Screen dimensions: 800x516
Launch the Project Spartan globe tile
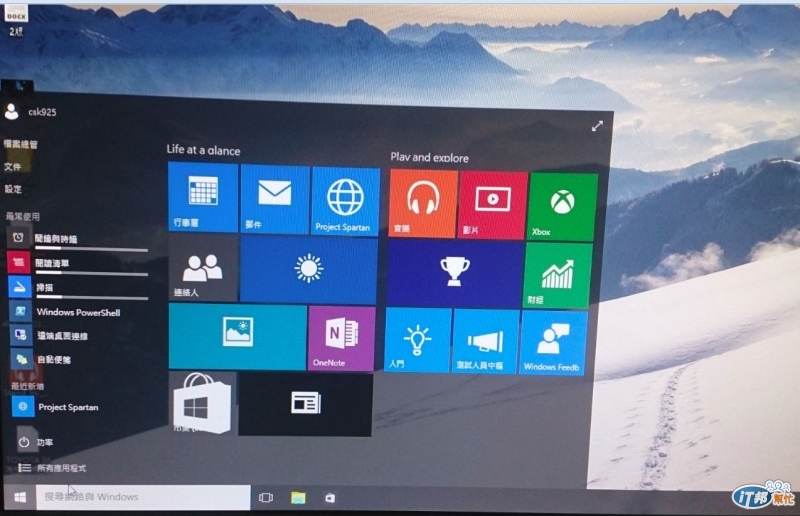(x=345, y=202)
